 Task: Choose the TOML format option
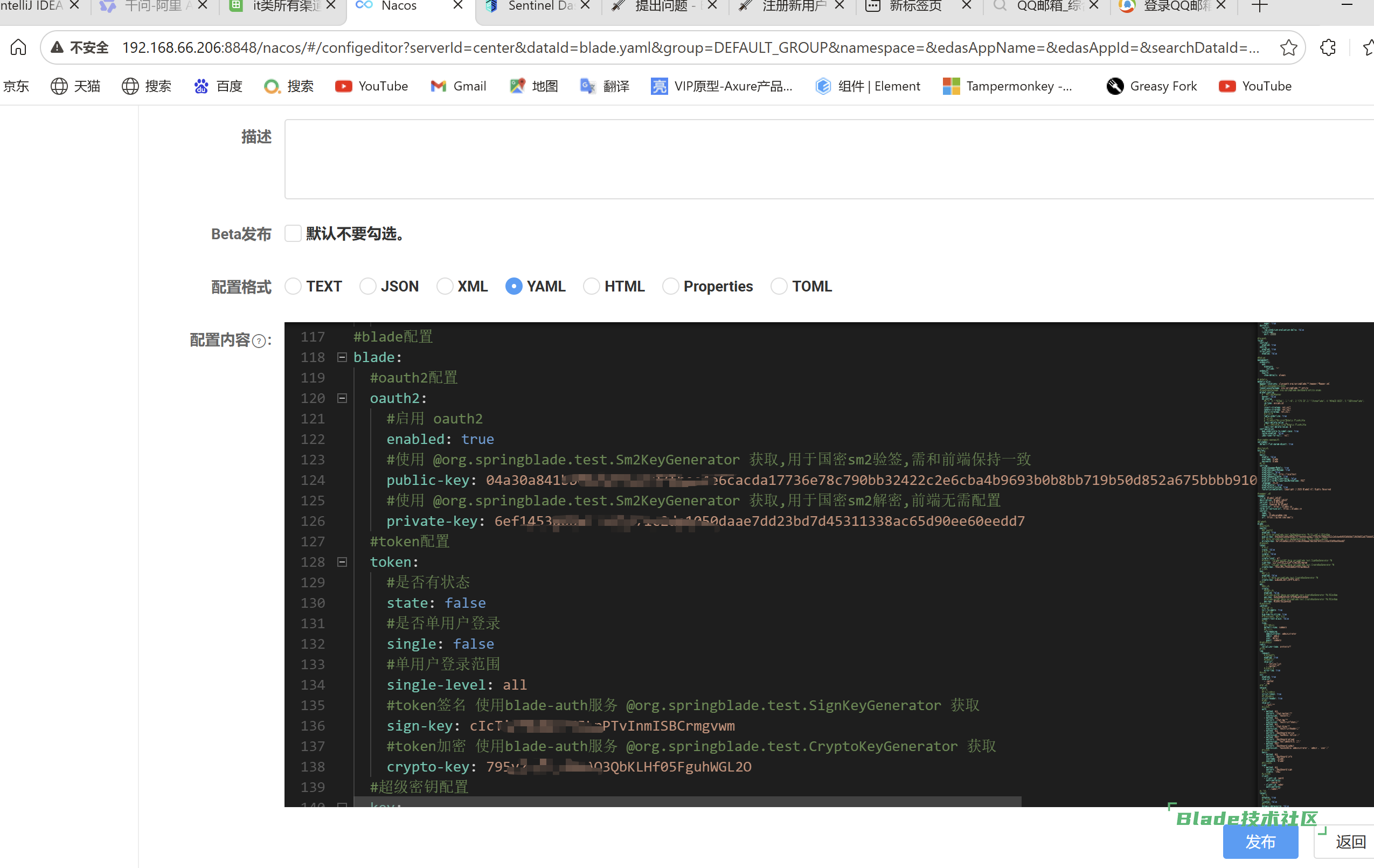tap(779, 286)
